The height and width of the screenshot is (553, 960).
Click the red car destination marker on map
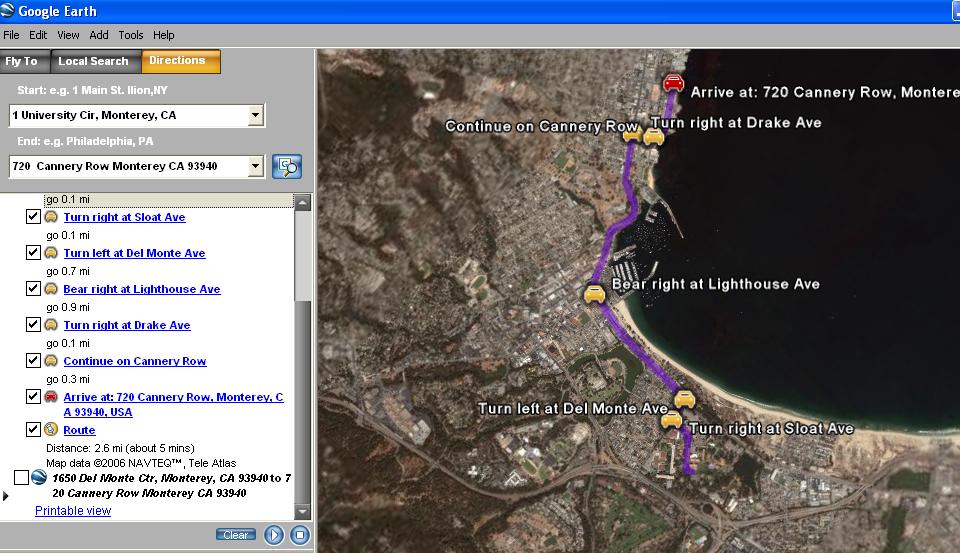(x=673, y=83)
